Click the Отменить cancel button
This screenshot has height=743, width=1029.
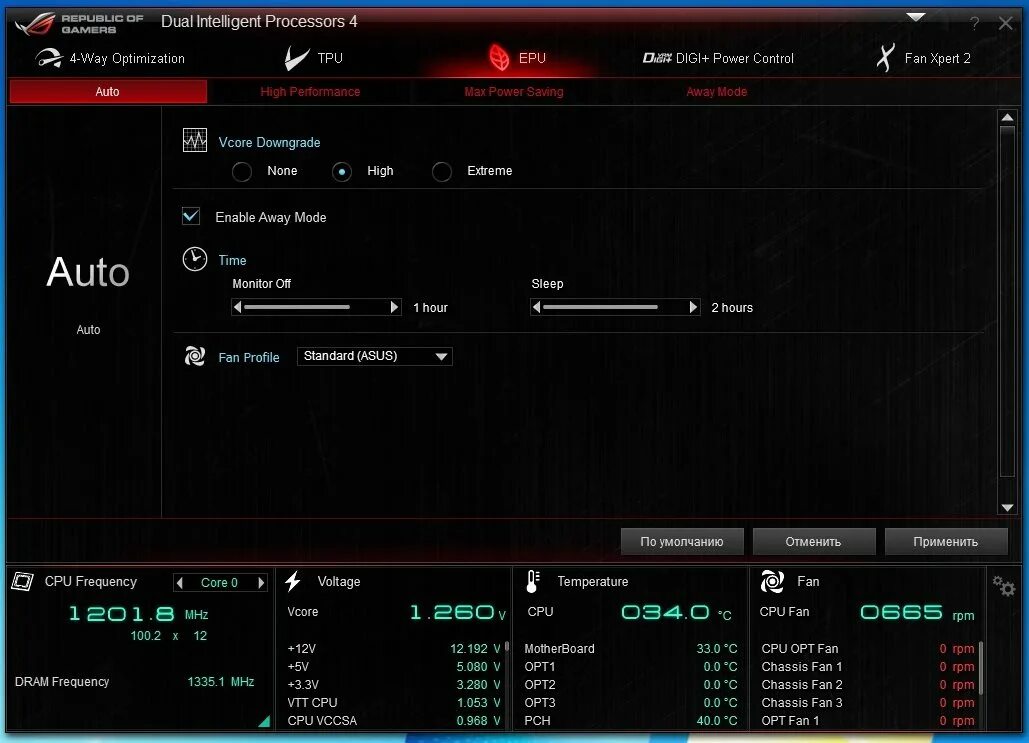(x=814, y=541)
